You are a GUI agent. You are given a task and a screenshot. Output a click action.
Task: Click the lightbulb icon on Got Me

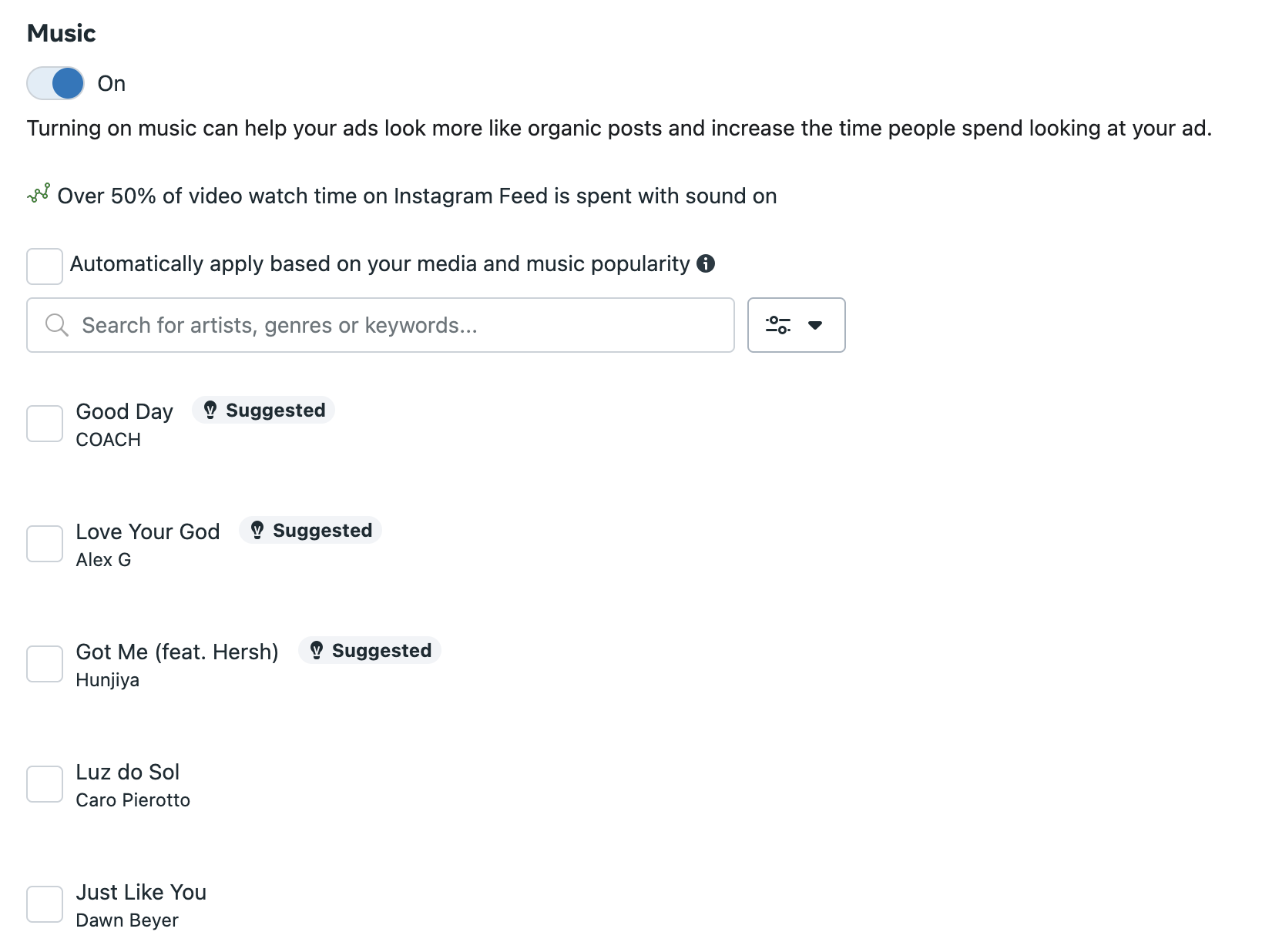316,651
